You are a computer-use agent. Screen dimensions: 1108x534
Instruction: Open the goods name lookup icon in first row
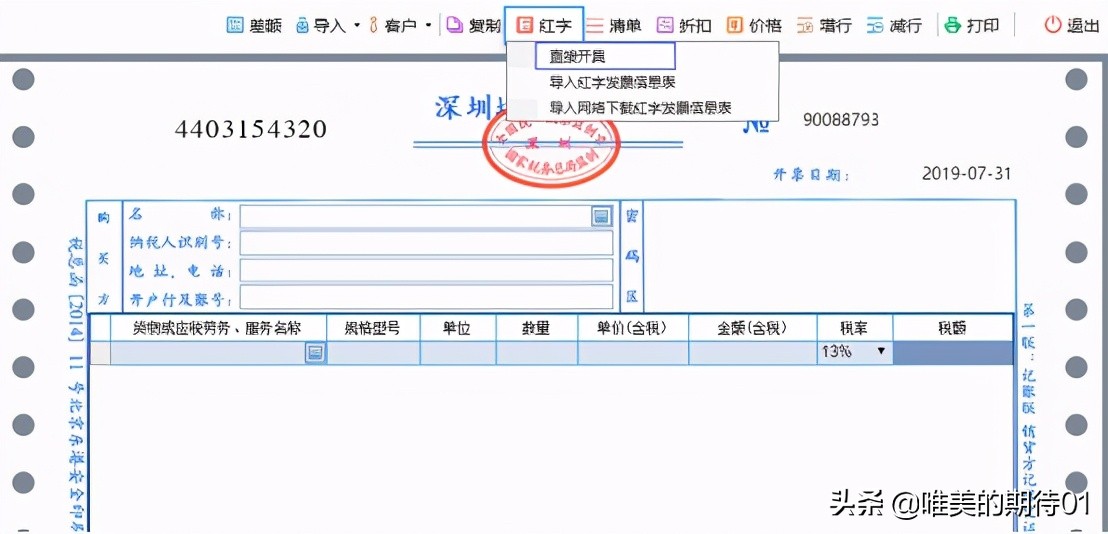click(314, 352)
